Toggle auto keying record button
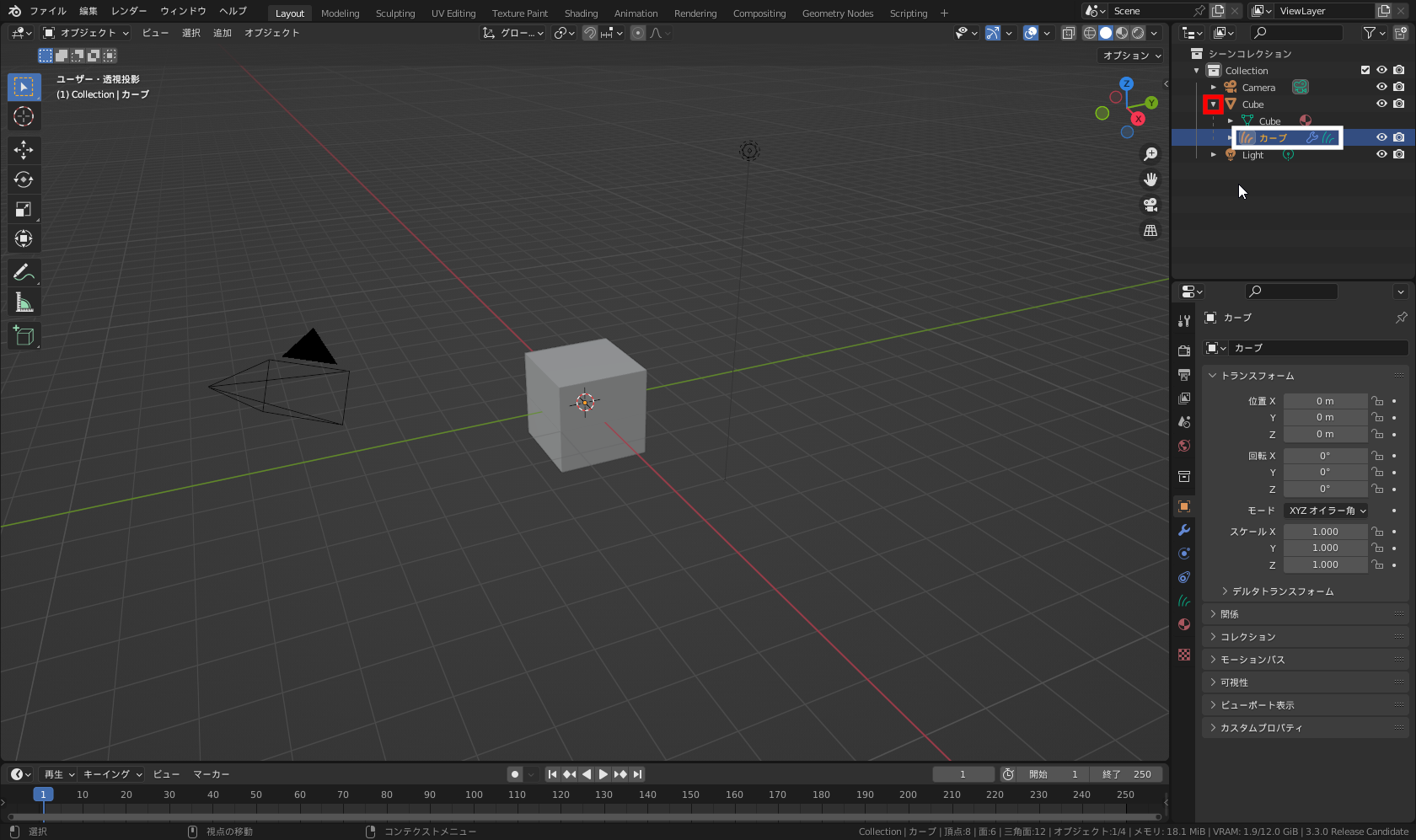The height and width of the screenshot is (840, 1416). [515, 774]
